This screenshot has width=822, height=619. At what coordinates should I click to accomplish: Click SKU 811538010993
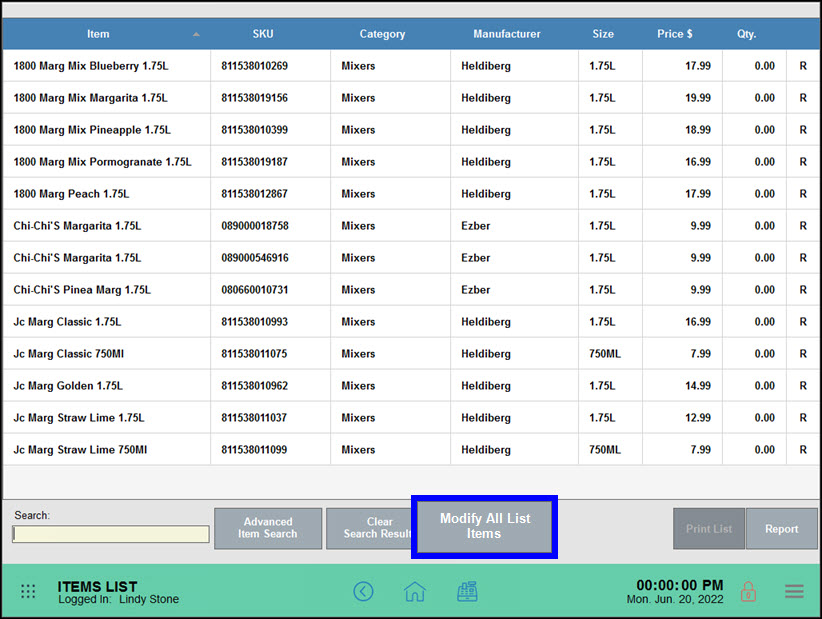pos(254,322)
